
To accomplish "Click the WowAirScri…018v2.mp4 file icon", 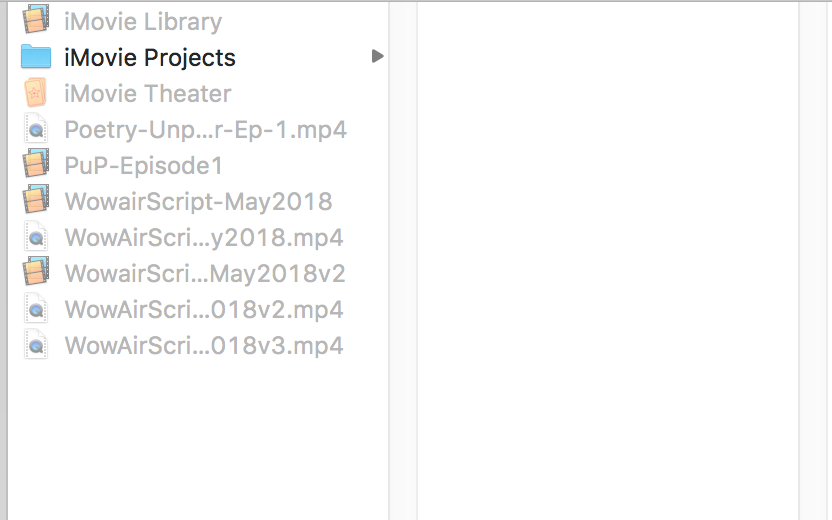I will (x=36, y=309).
